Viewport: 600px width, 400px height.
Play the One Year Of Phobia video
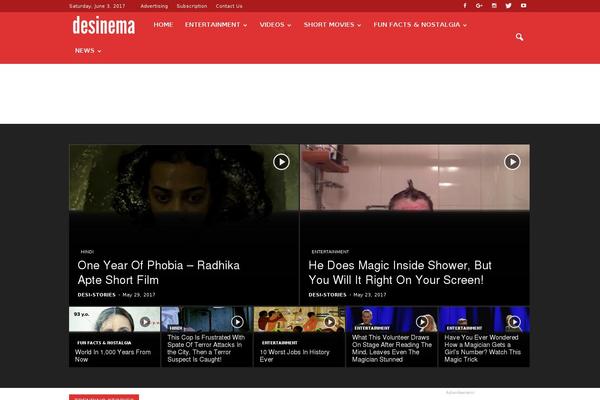[281, 162]
